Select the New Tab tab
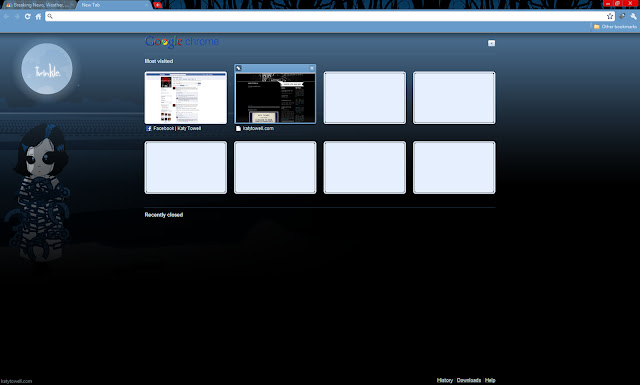The image size is (640, 385). pyautogui.click(x=113, y=5)
